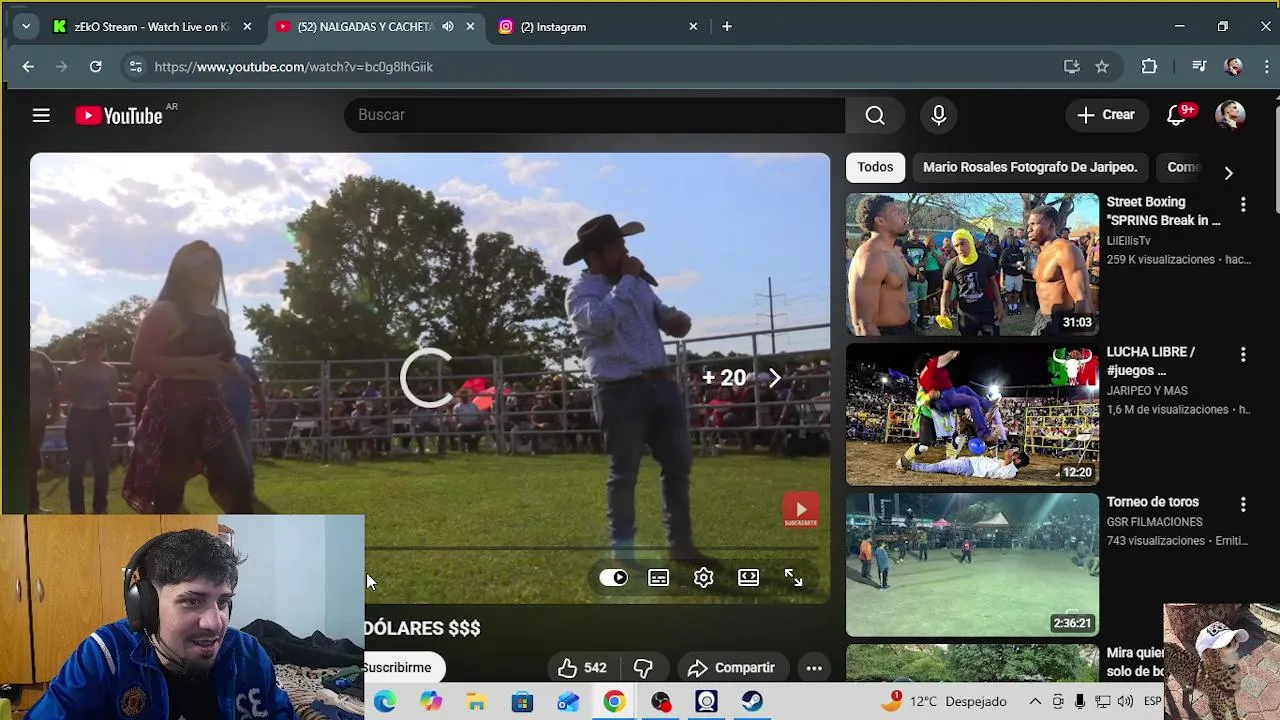This screenshot has height=720, width=1280.
Task: Reload the page in Chrome
Action: point(95,67)
